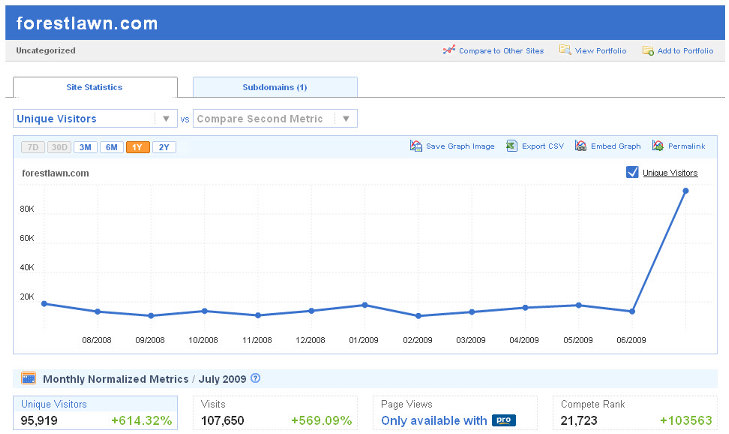Click the 01/2009 data point on the graph

pyautogui.click(x=365, y=305)
